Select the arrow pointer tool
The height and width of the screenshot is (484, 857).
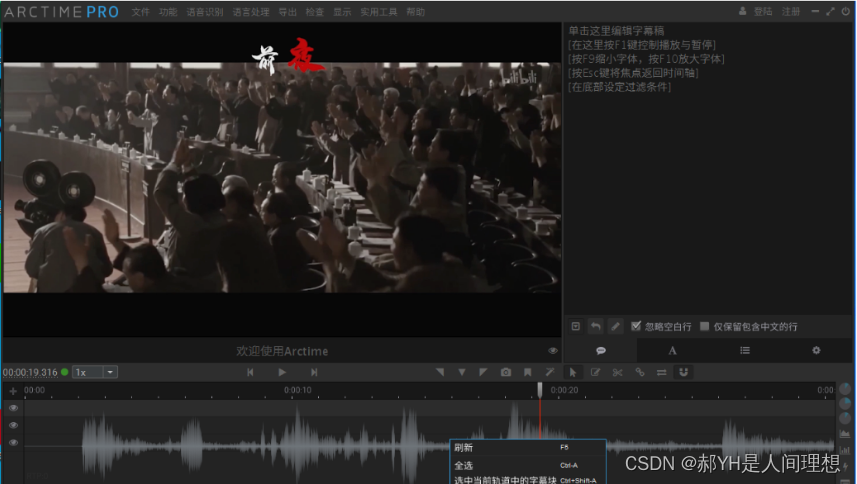(573, 372)
